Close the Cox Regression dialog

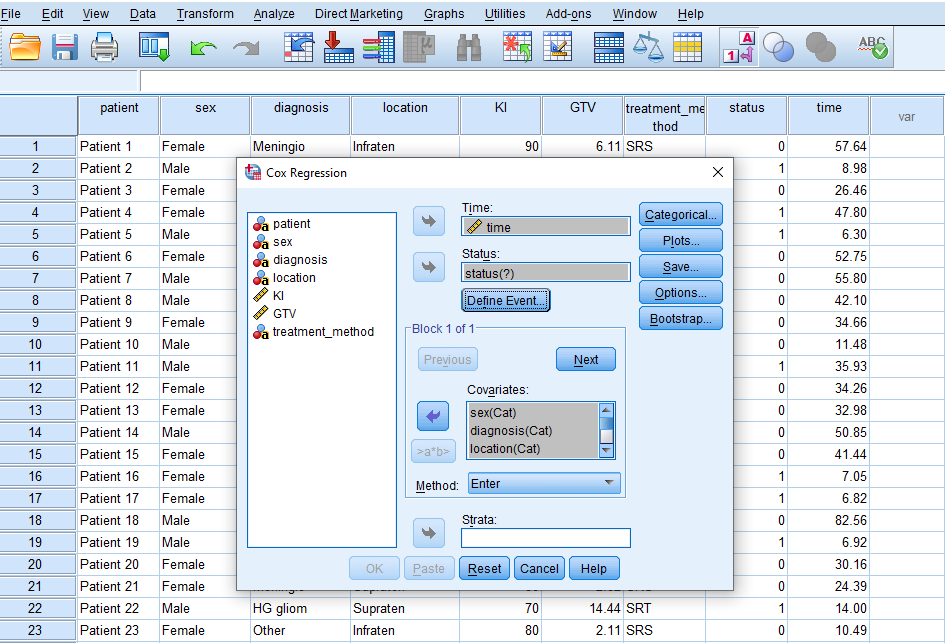coord(718,172)
